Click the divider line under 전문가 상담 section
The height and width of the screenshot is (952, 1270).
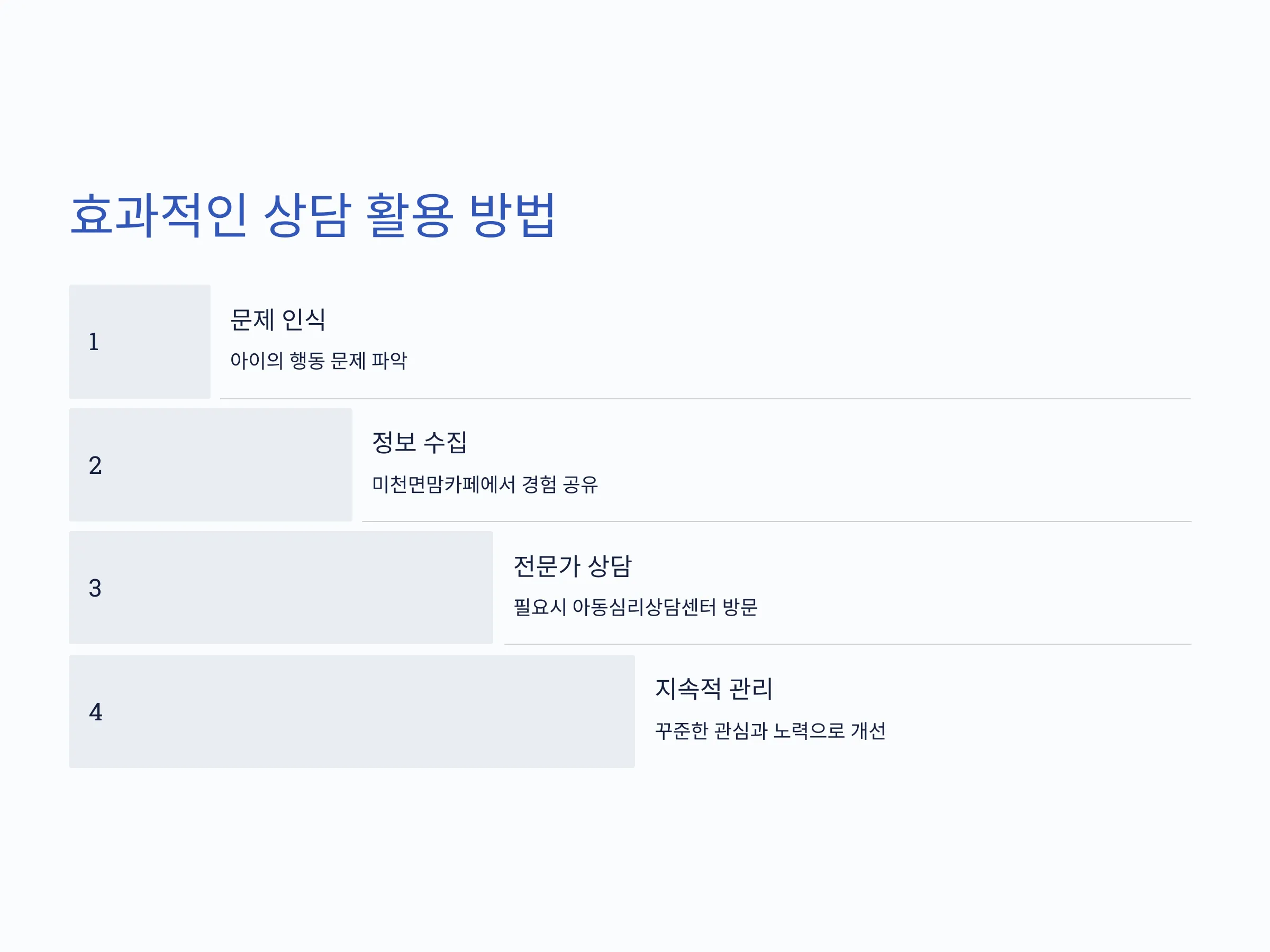(x=847, y=644)
